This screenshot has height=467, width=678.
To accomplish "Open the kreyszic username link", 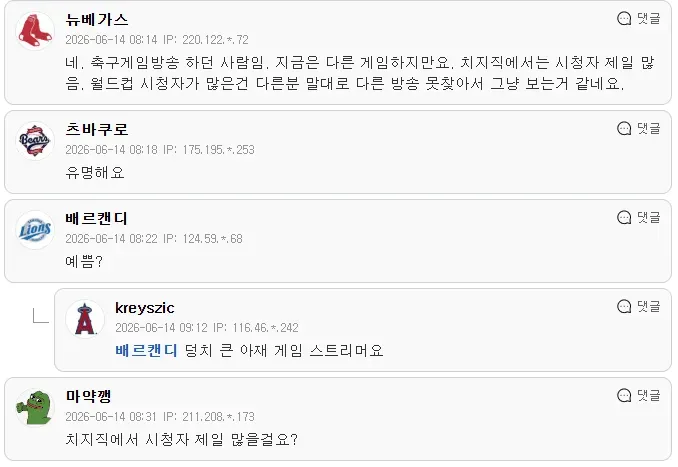I will pos(145,308).
